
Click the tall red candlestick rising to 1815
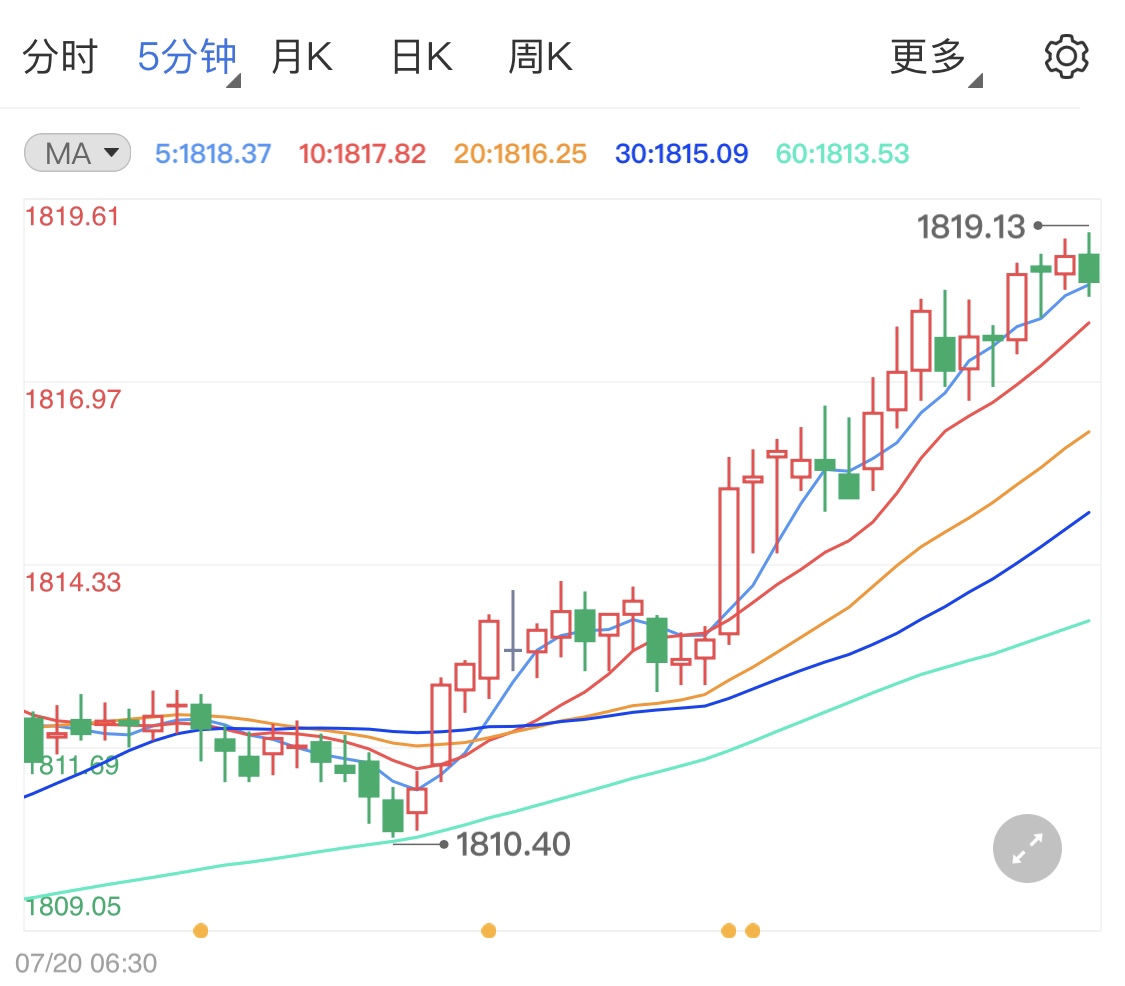pos(729,561)
